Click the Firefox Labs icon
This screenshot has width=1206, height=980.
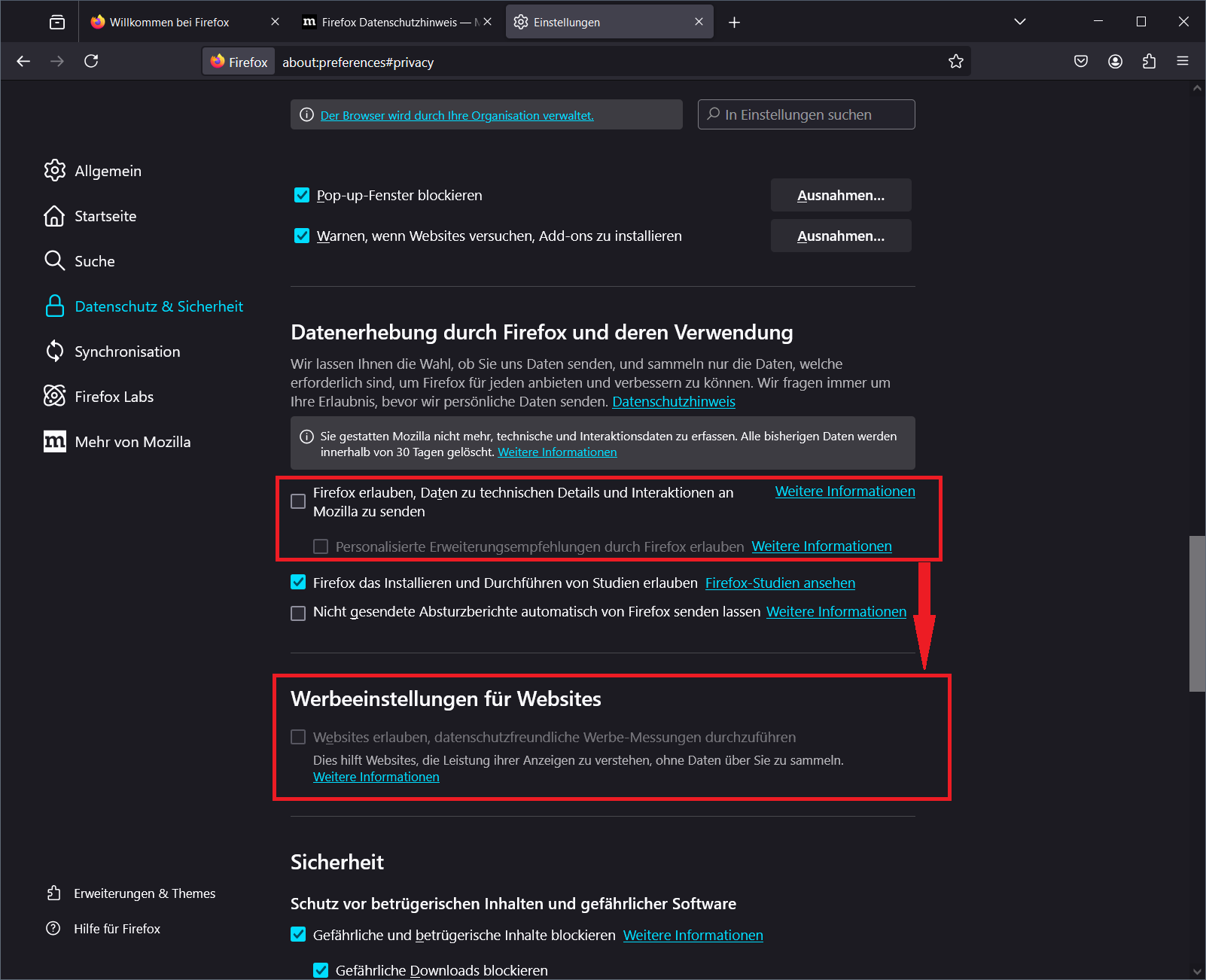pyautogui.click(x=55, y=396)
